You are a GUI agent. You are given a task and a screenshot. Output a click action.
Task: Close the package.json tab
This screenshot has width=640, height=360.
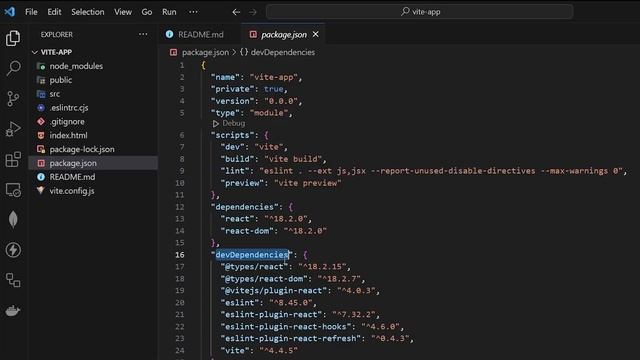click(x=316, y=34)
